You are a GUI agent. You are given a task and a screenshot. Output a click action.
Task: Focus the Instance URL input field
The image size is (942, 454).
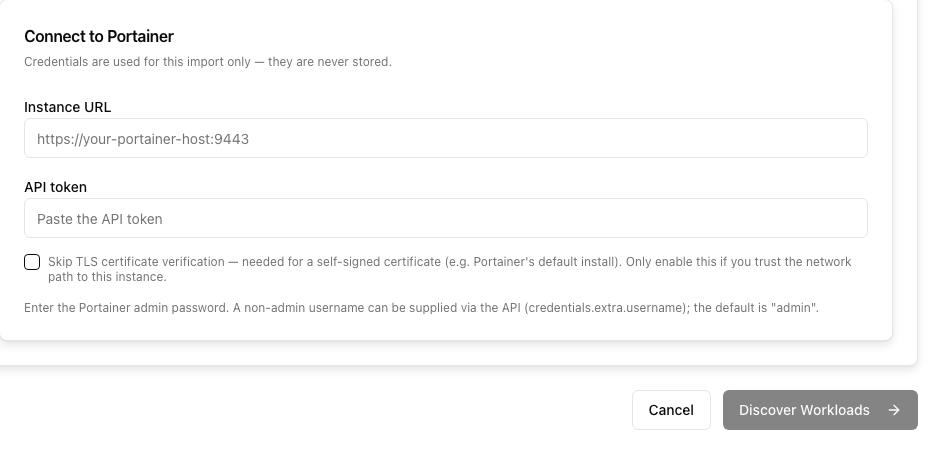click(446, 138)
